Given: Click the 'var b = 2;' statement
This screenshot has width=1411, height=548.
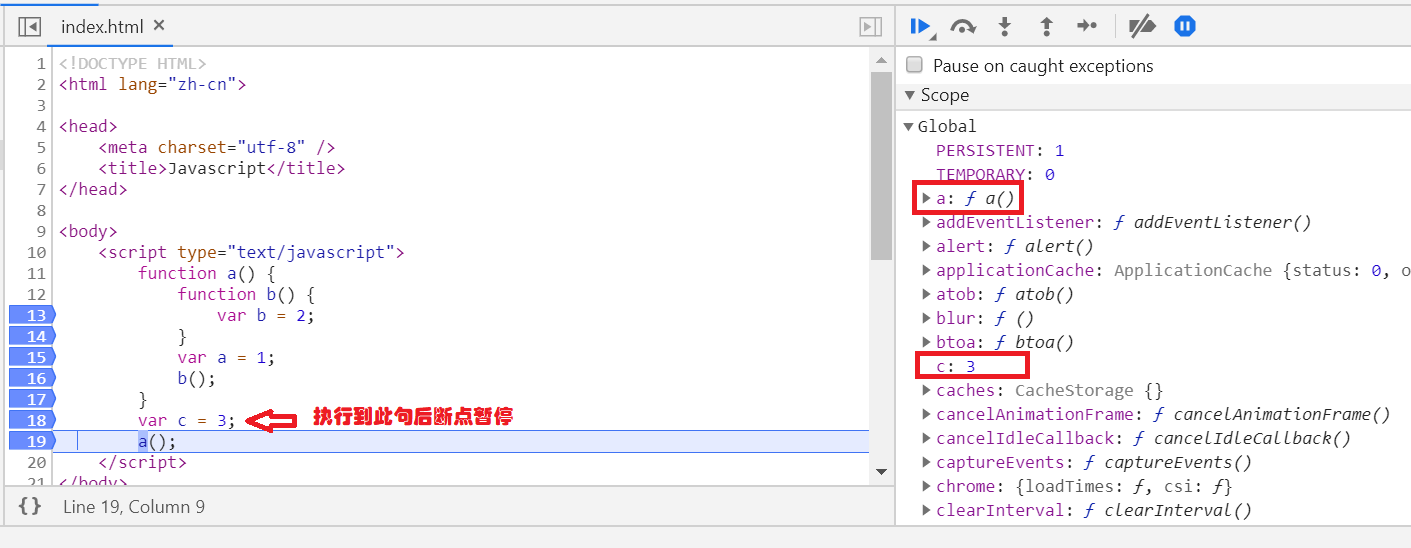Looking at the screenshot, I should 265,315.
